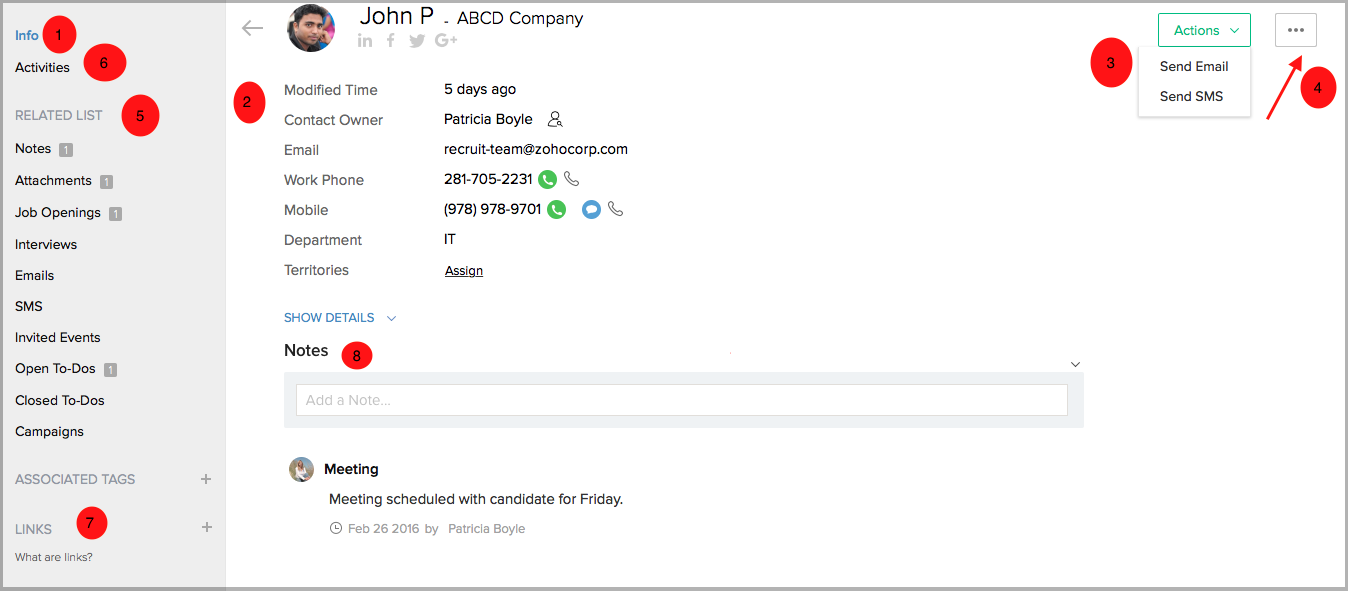1348x591 pixels.
Task: Open Job Openings related list
Action: [x=58, y=213]
